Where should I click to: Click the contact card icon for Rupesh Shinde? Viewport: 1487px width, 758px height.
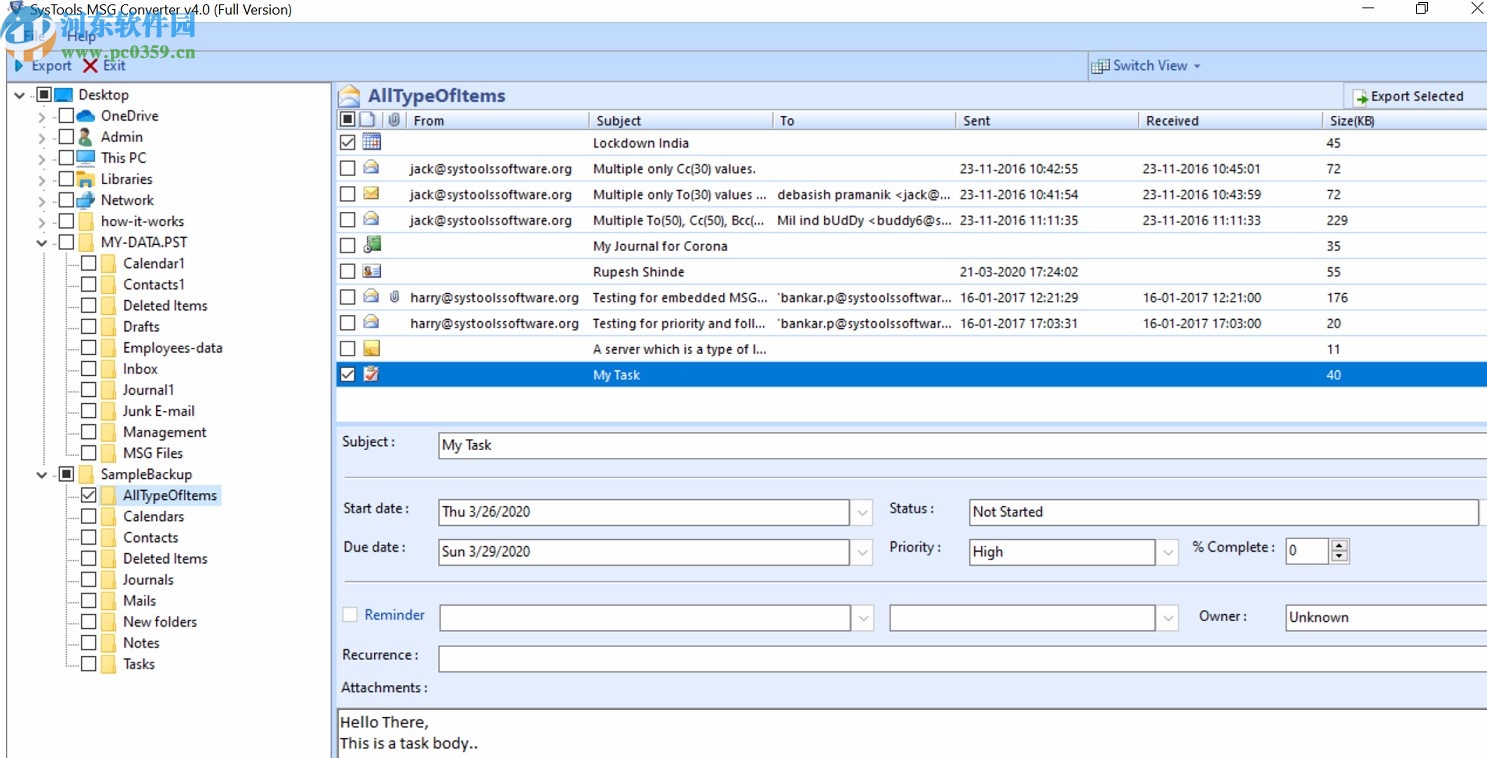click(371, 271)
